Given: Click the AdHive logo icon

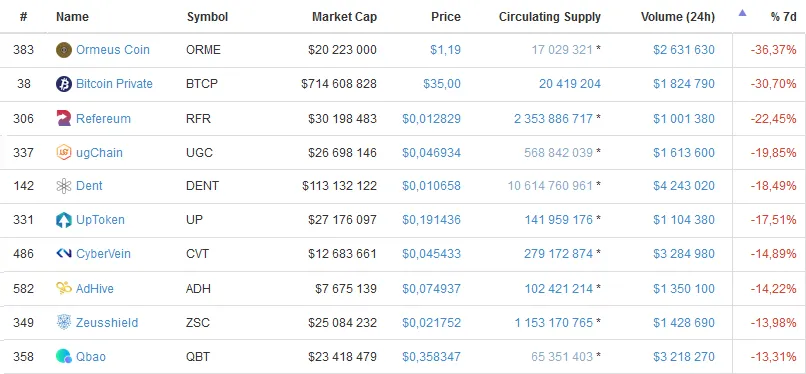Looking at the screenshot, I should [64, 288].
